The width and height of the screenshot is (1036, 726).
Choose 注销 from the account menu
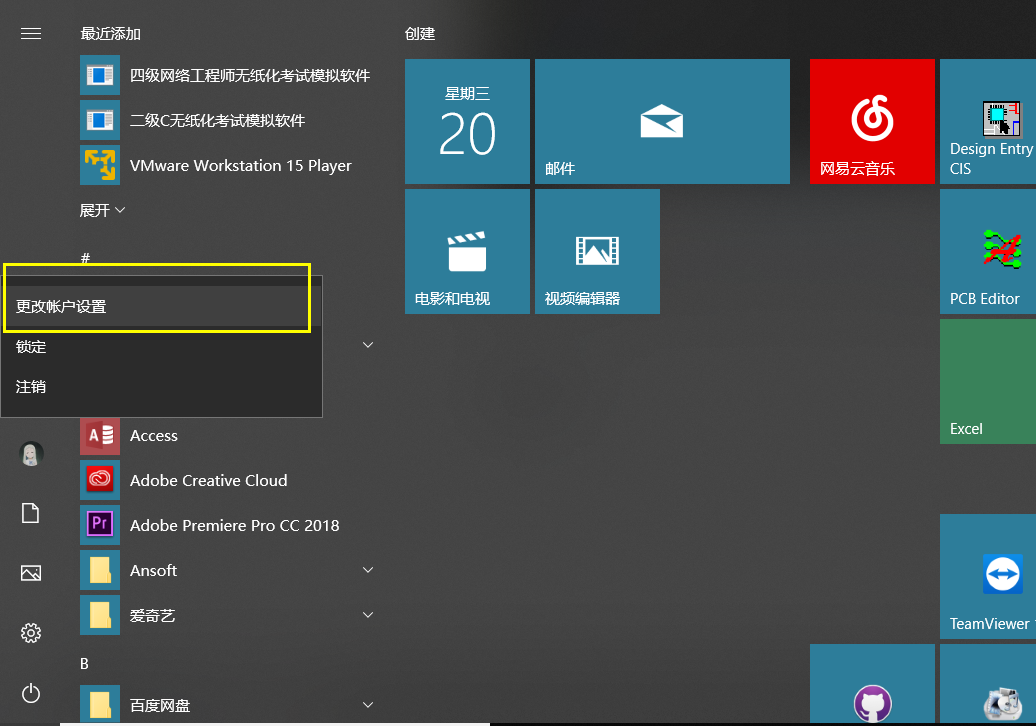[x=161, y=387]
